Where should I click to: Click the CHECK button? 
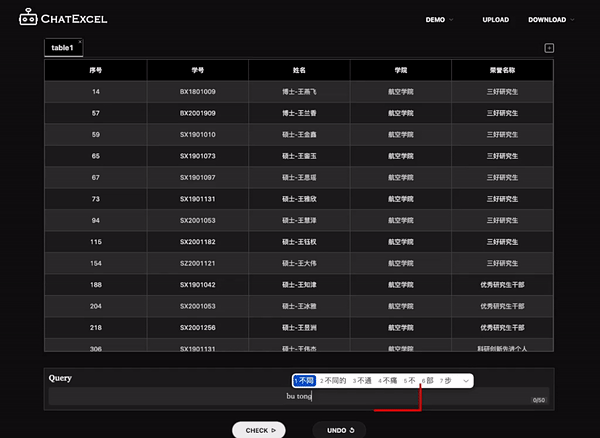click(259, 430)
